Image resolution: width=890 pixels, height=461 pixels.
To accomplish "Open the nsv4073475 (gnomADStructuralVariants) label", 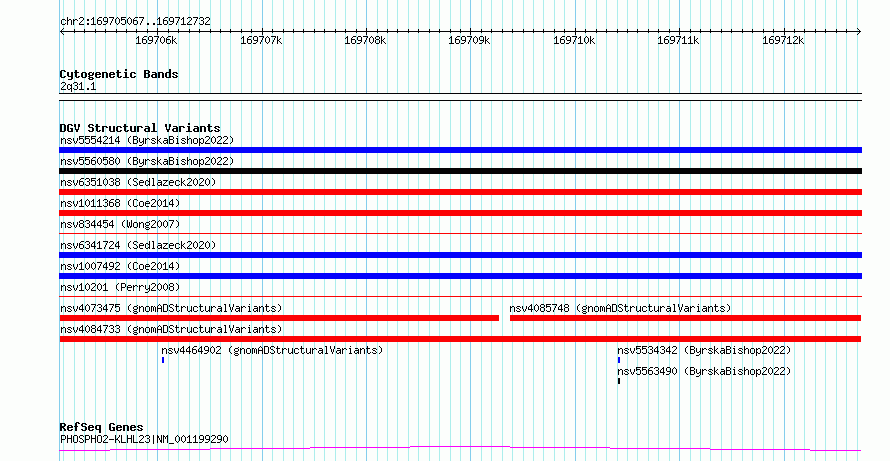I will click(x=171, y=308).
